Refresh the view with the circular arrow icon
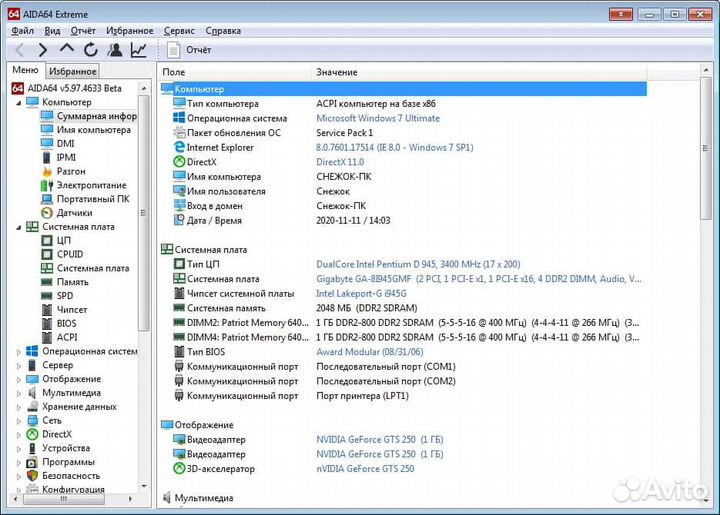 (90, 50)
